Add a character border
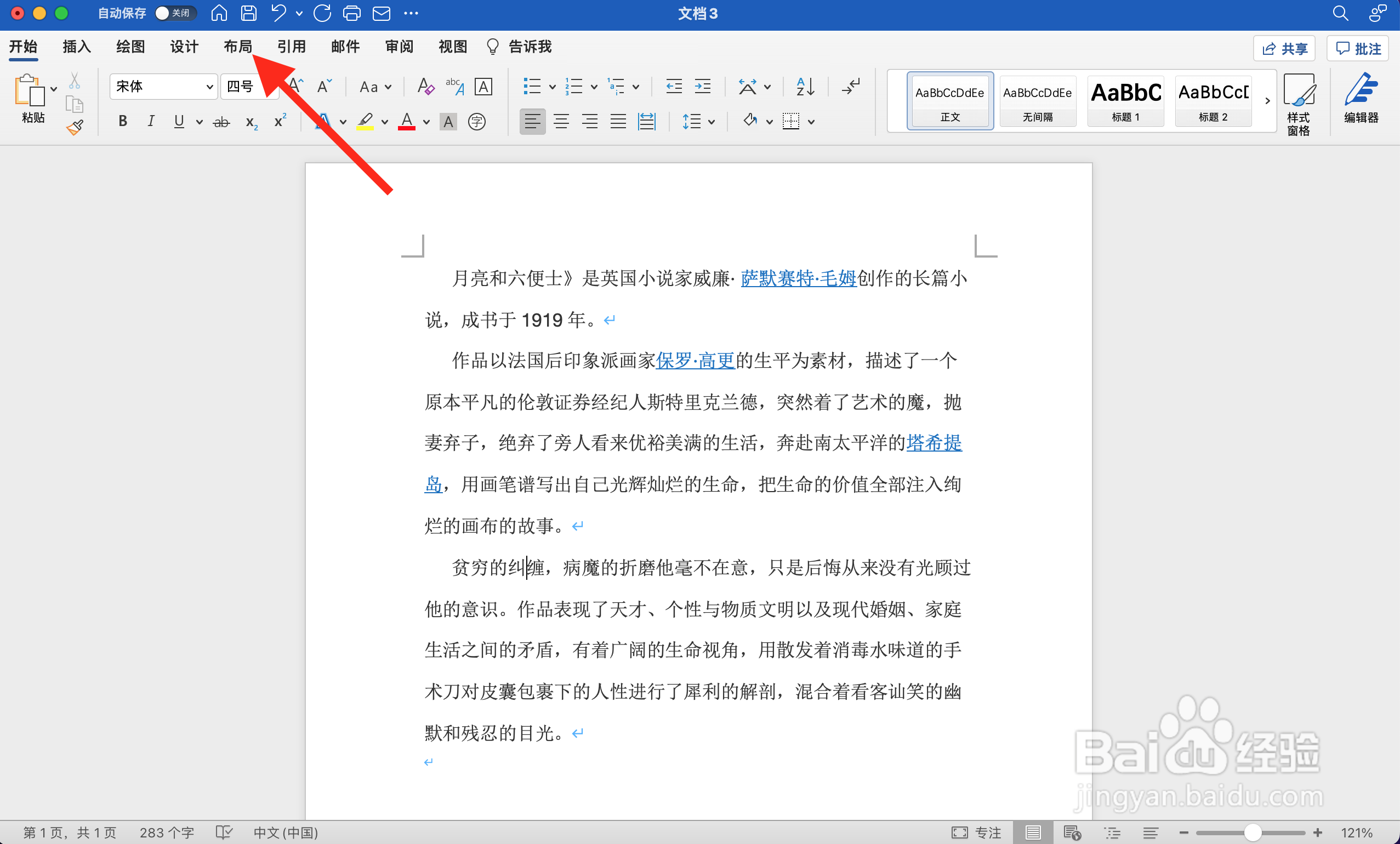This screenshot has width=1400, height=844. pos(483,87)
